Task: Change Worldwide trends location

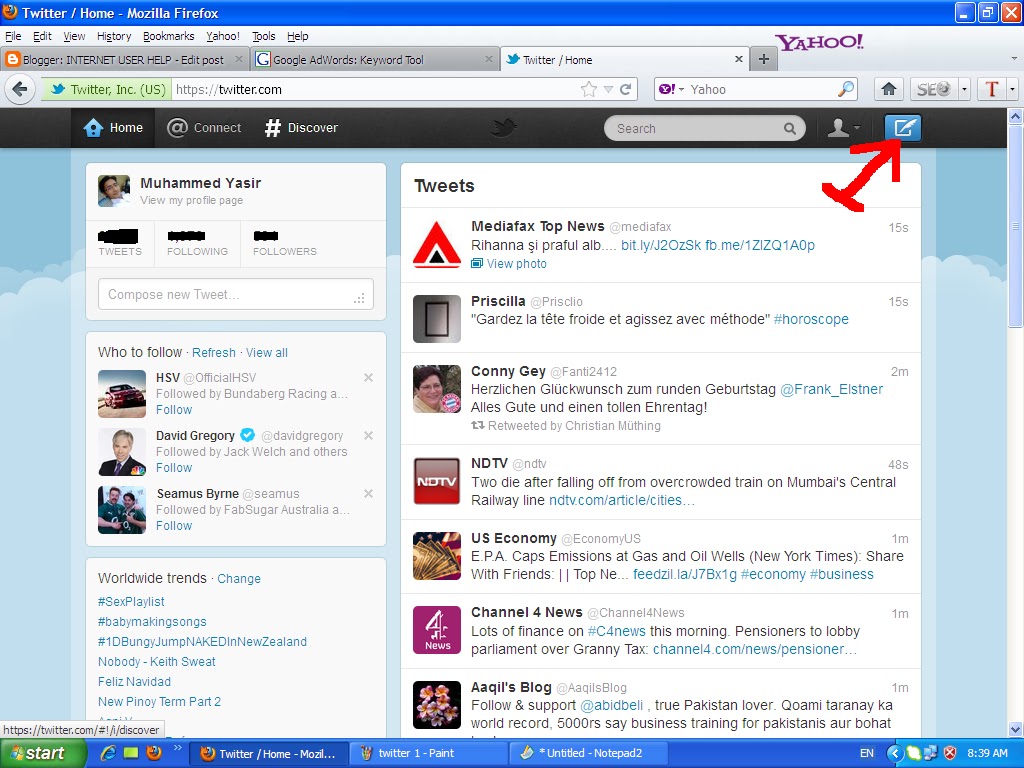Action: click(238, 579)
